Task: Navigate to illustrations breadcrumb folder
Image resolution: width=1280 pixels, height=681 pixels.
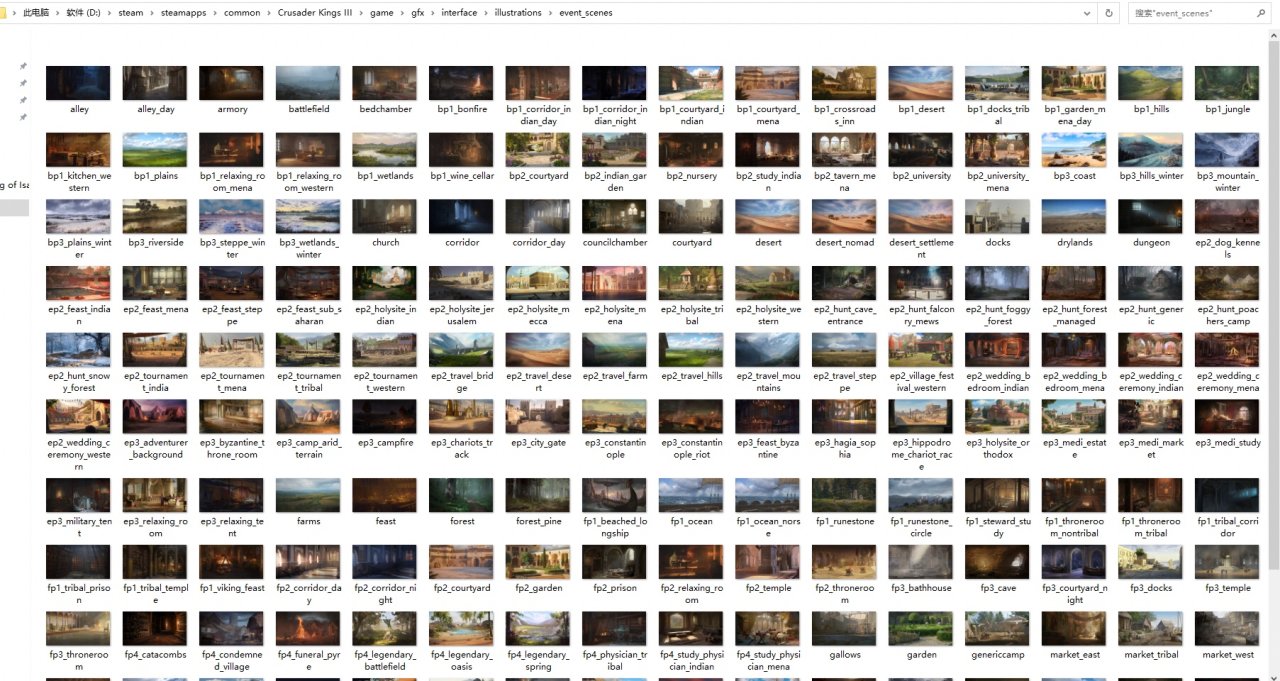Action: point(517,13)
